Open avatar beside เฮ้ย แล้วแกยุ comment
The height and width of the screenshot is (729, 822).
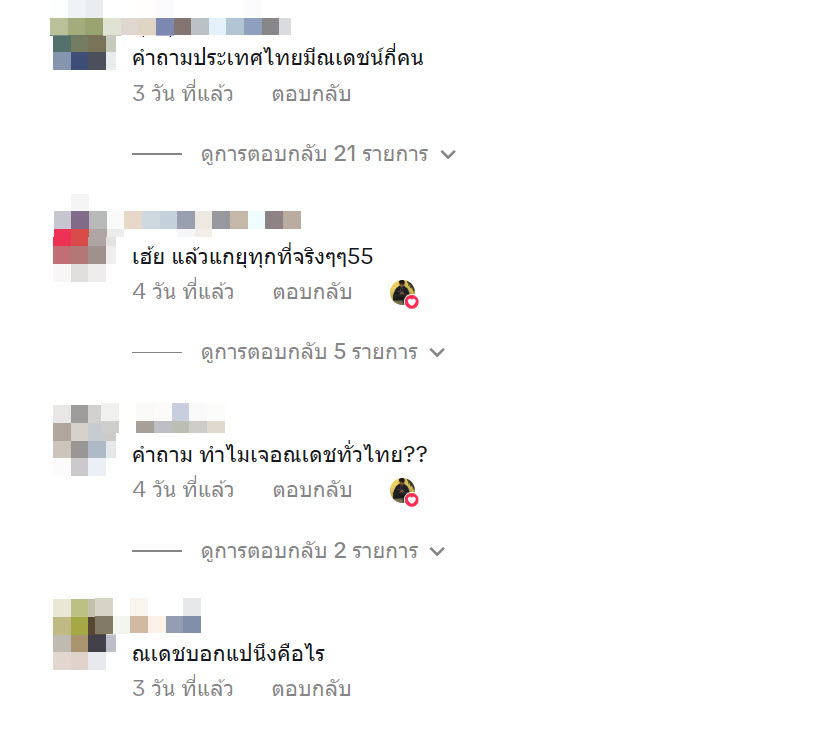(80, 246)
